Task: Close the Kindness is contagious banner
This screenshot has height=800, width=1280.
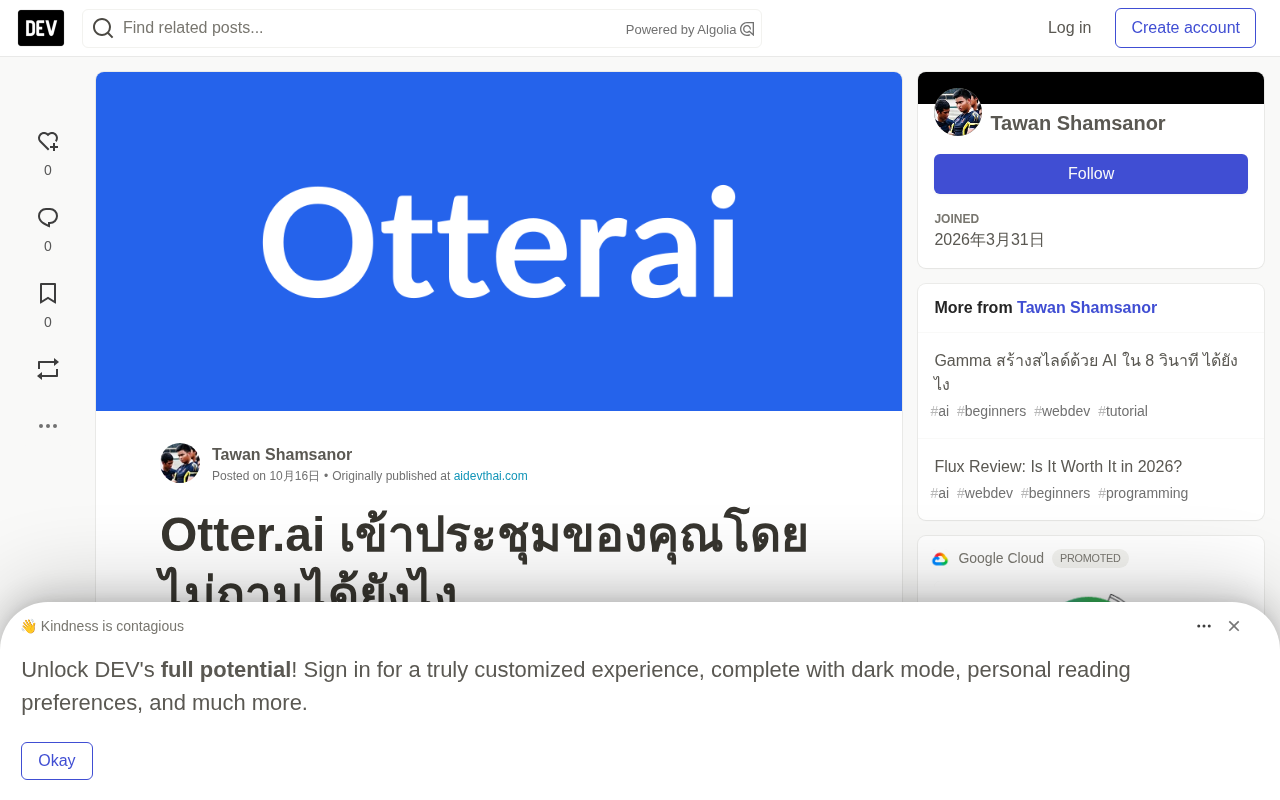Action: pyautogui.click(x=1234, y=626)
